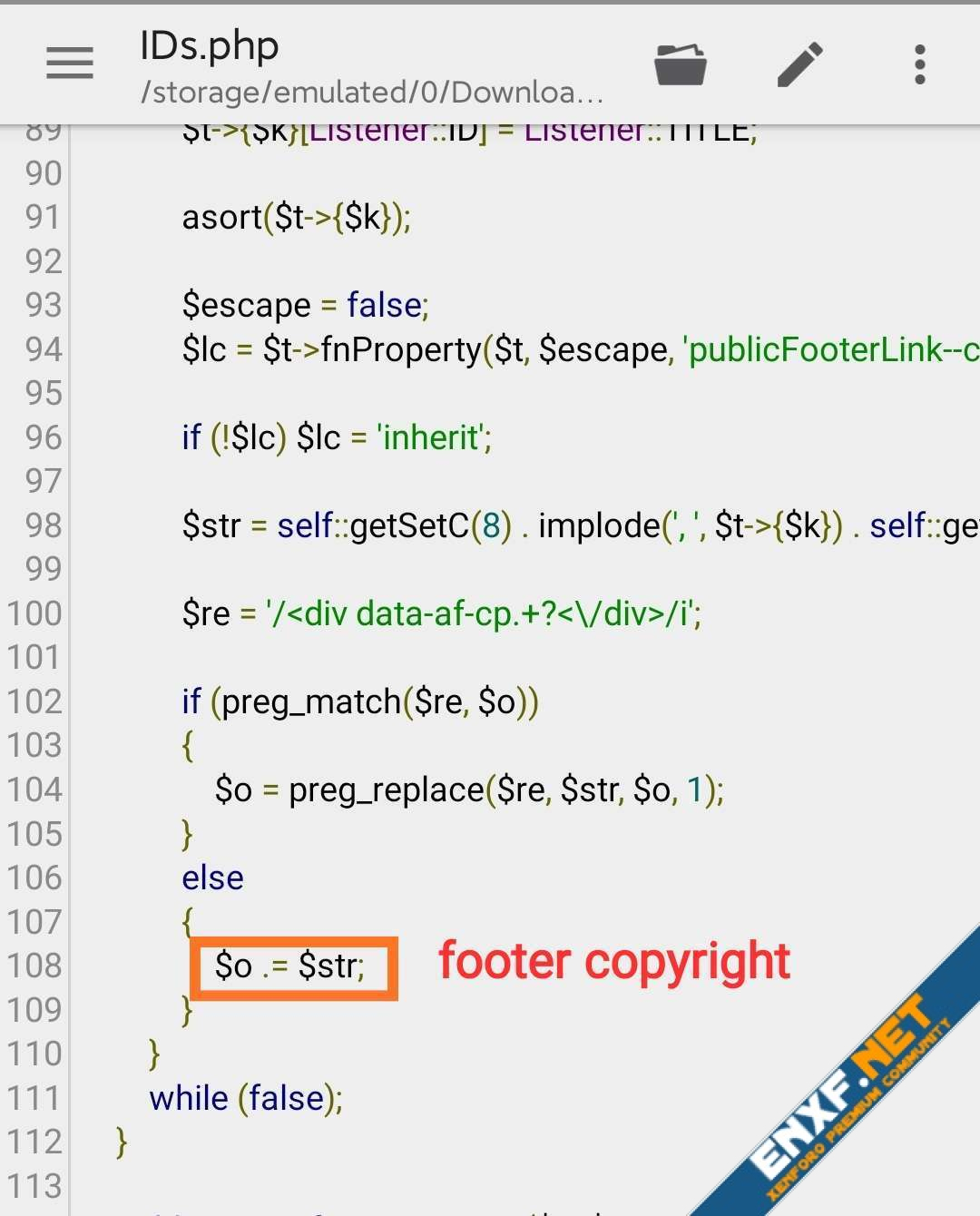Screen dimensions: 980x1216
Task: Open the hamburger navigation menu
Action: pyautogui.click(x=70, y=64)
